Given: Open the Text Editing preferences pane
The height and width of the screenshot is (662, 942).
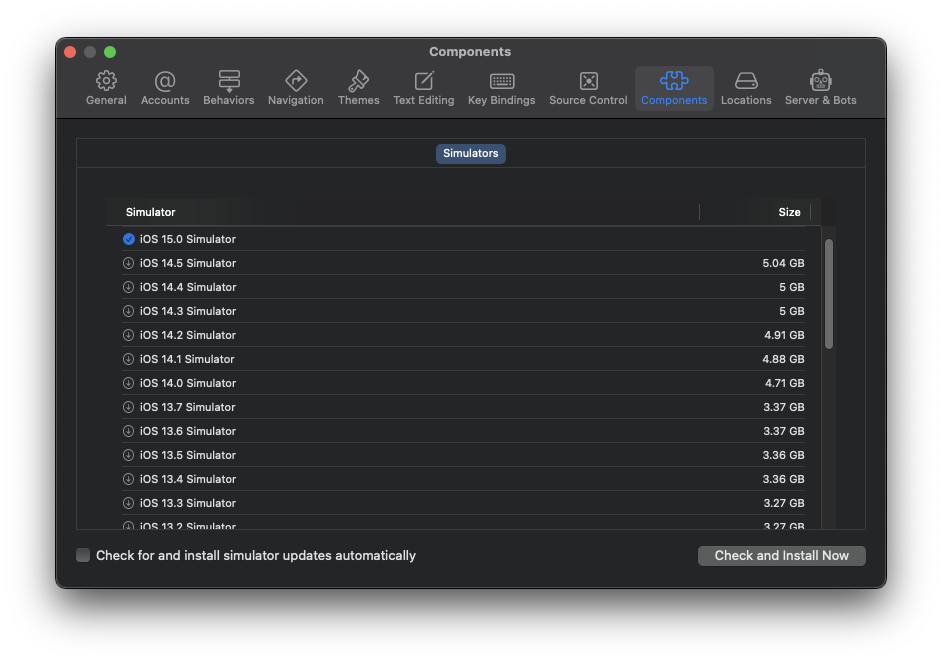Looking at the screenshot, I should [x=424, y=88].
